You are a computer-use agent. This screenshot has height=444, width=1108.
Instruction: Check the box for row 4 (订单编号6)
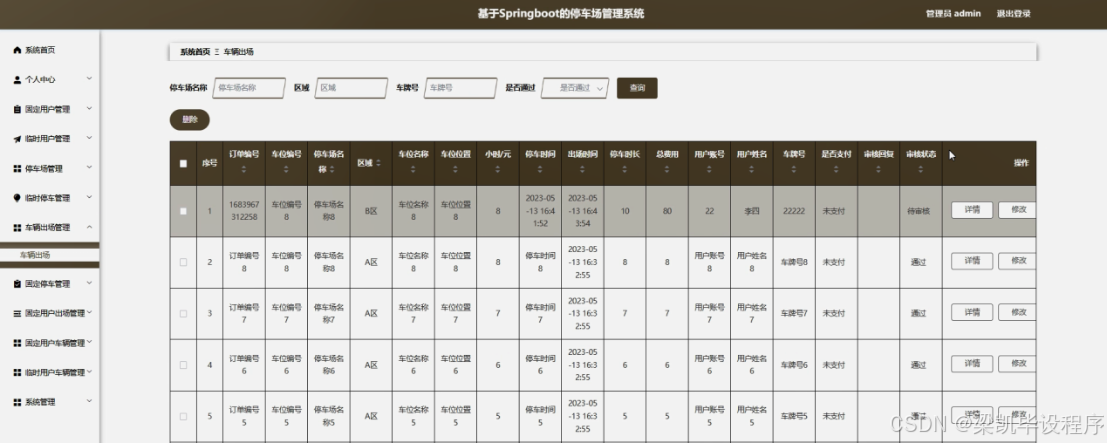184,365
